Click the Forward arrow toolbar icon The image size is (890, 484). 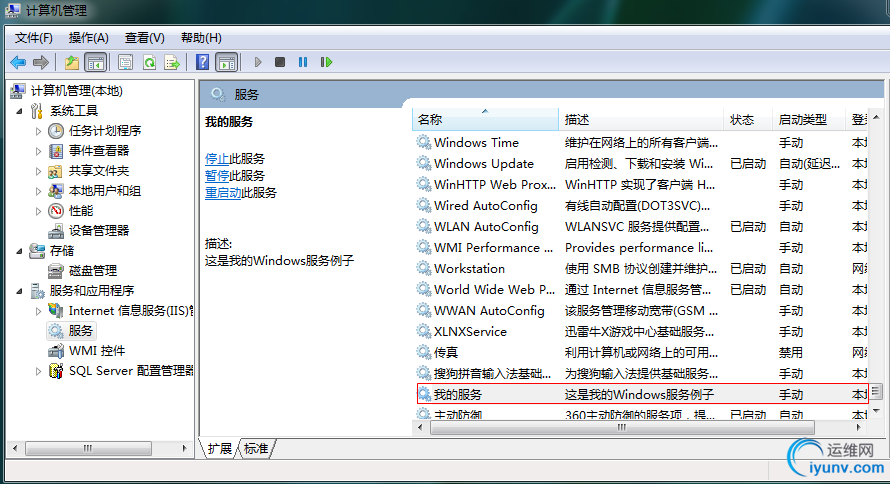click(x=40, y=62)
